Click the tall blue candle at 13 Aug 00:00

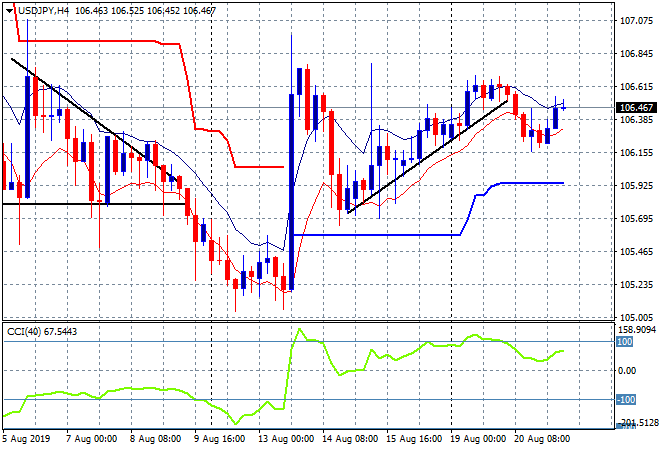tap(291, 192)
